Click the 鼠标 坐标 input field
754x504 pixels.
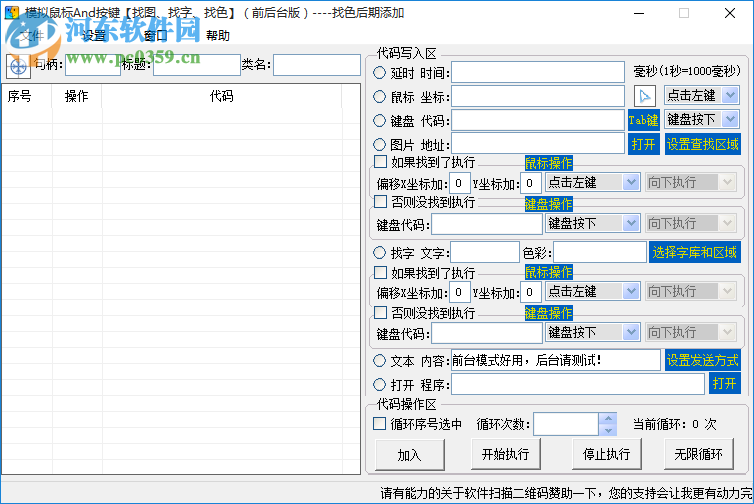coord(538,96)
